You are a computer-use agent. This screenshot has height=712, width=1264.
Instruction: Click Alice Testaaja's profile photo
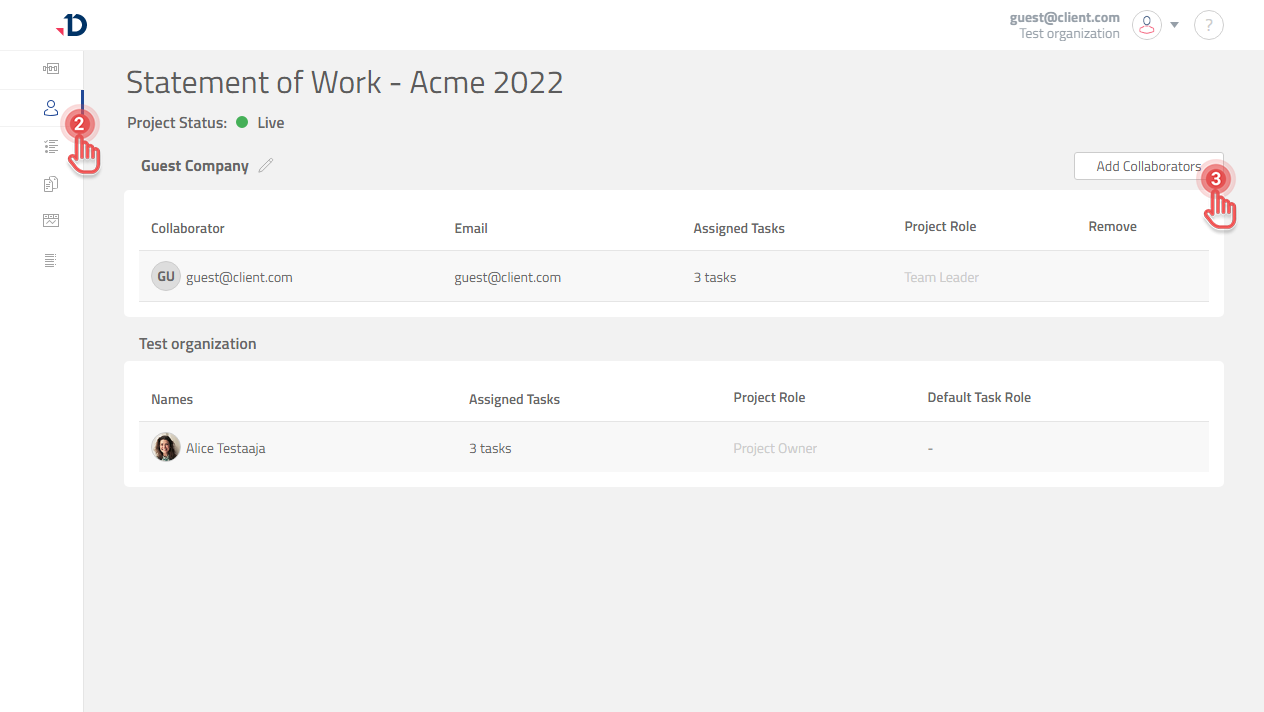pyautogui.click(x=165, y=447)
